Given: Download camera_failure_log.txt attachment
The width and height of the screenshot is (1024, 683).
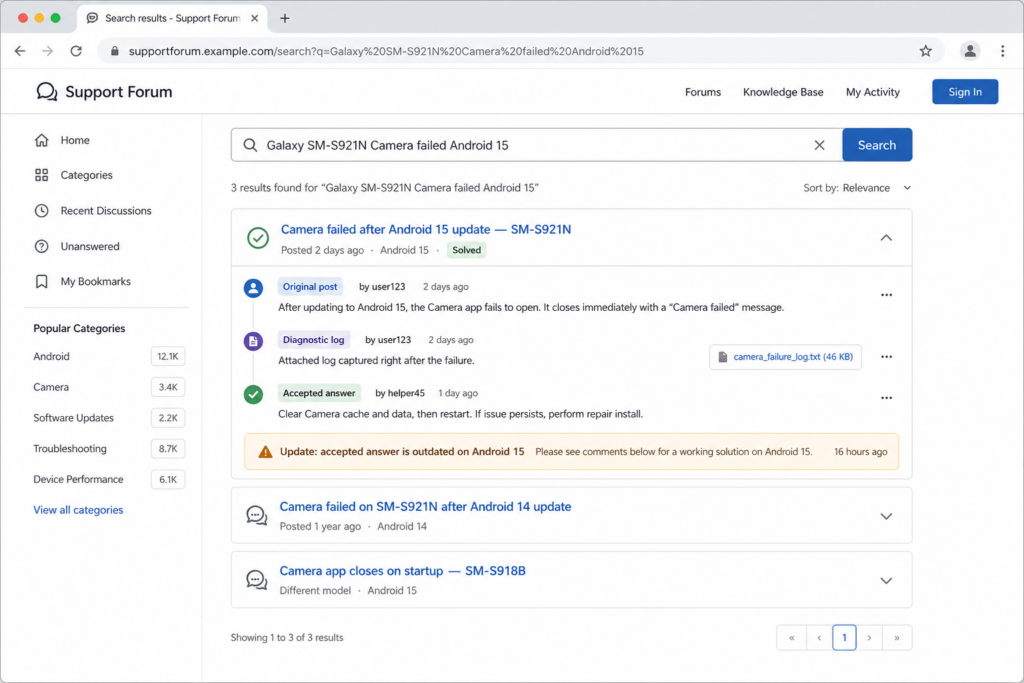Looking at the screenshot, I should point(785,357).
